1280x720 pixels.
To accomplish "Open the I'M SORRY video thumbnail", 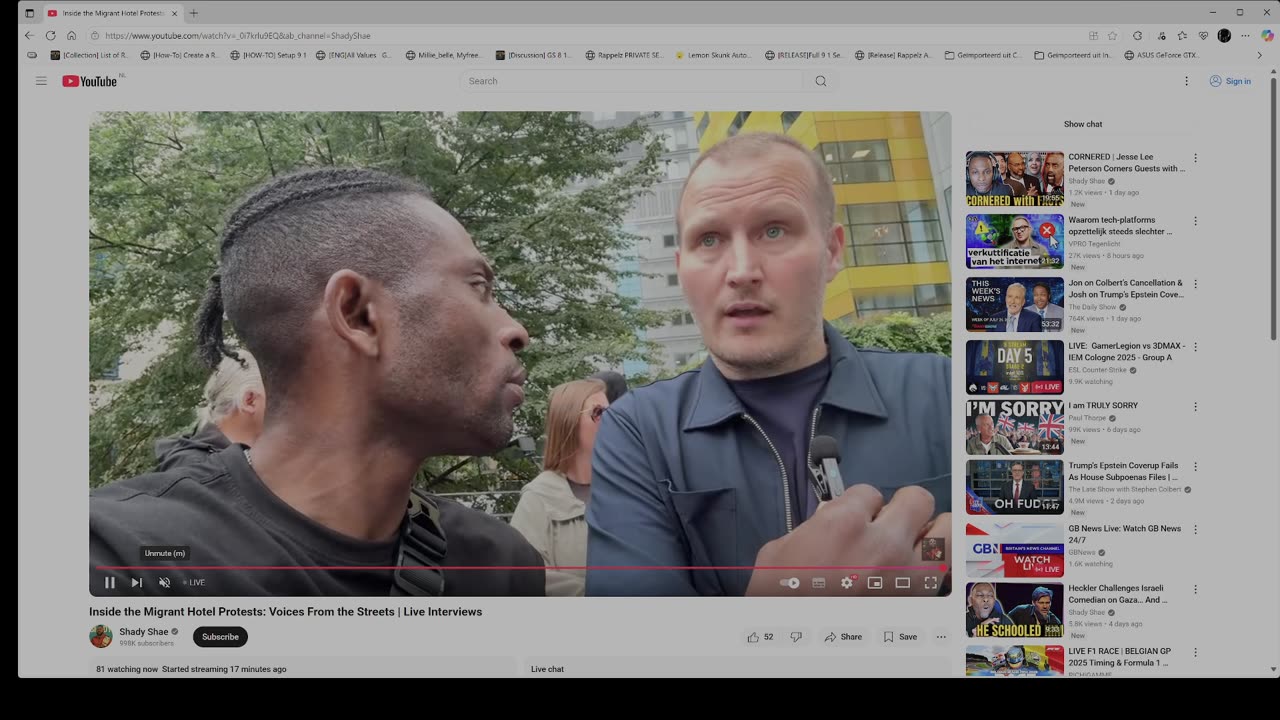I will tap(1015, 427).
